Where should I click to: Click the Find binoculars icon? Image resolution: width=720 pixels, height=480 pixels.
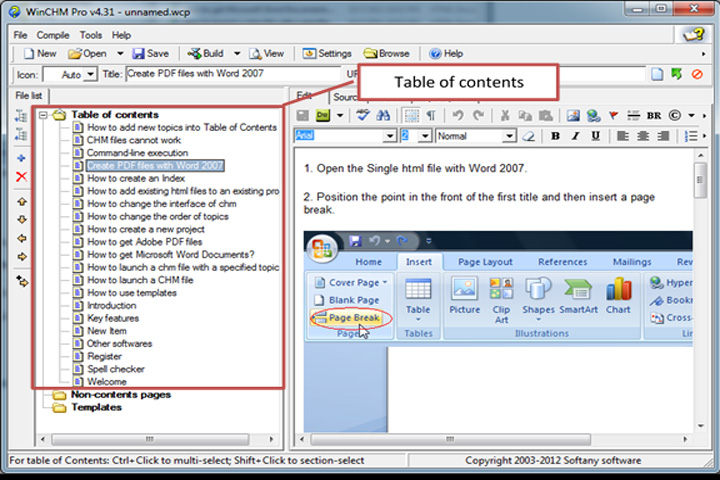(x=383, y=116)
